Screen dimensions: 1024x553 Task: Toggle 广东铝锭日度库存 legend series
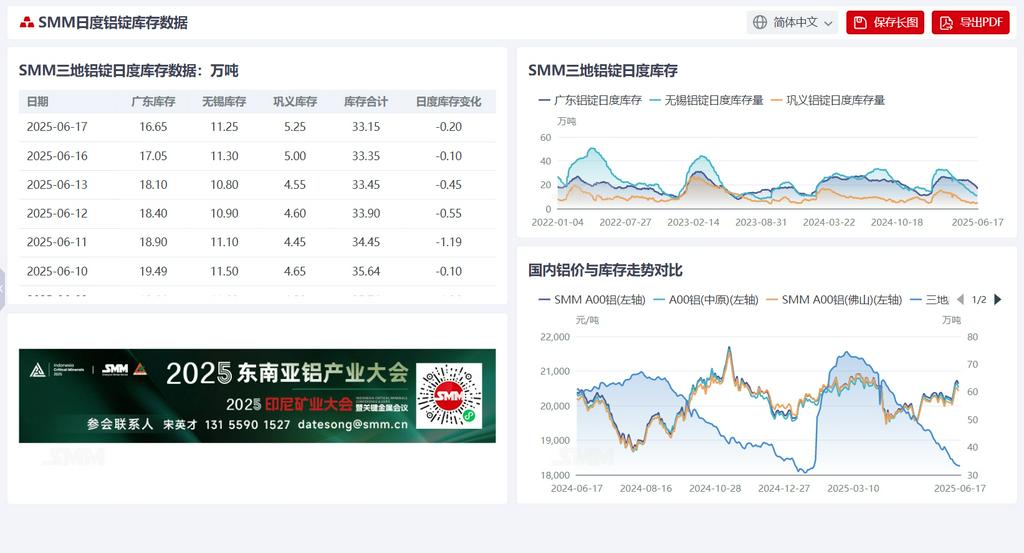click(x=590, y=100)
